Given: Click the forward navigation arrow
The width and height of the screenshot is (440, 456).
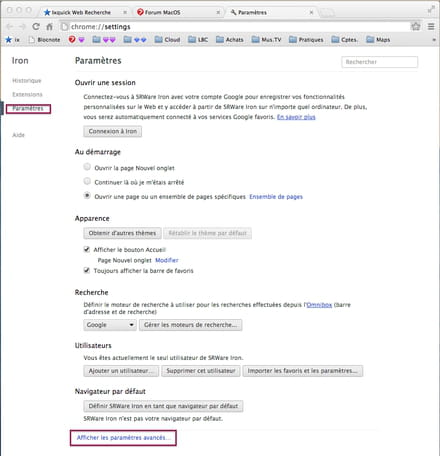Looking at the screenshot, I should tap(22, 27).
